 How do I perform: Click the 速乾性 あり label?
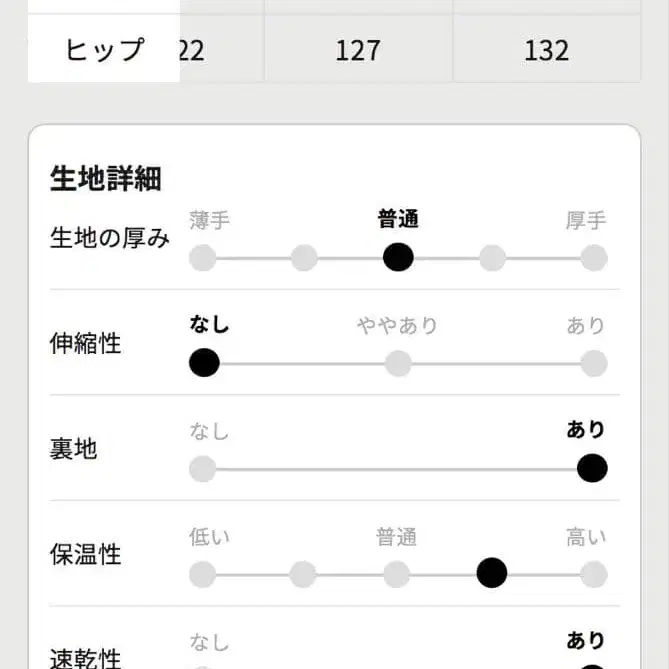coord(586,640)
